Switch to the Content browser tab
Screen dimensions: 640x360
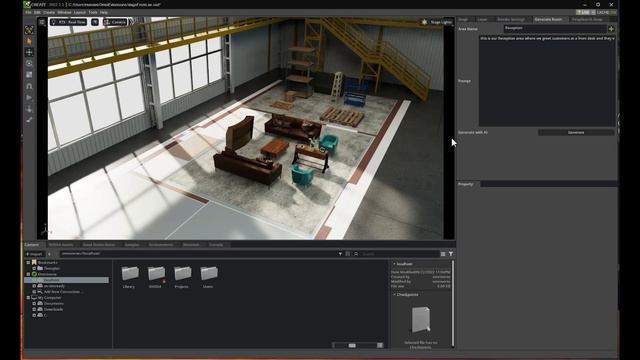click(31, 245)
